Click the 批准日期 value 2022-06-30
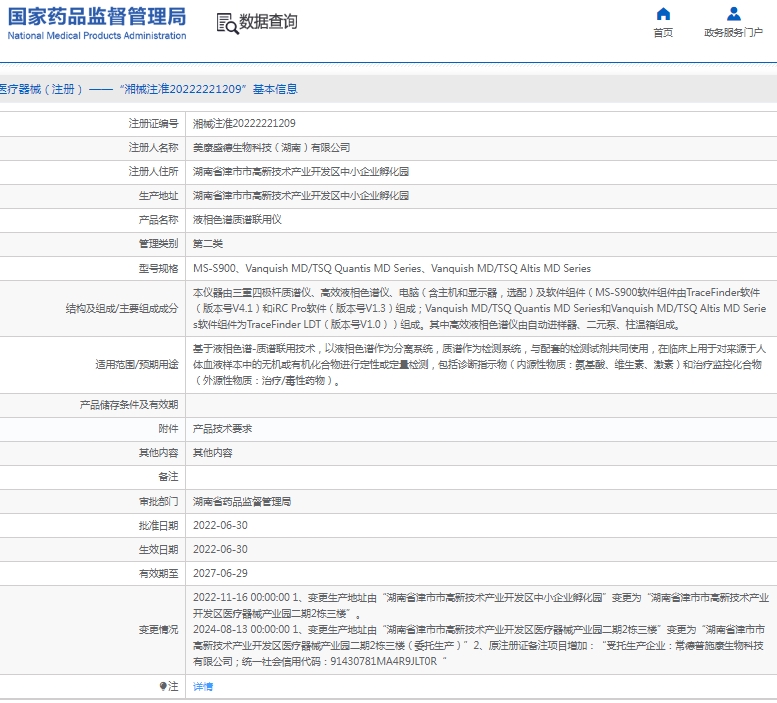The image size is (777, 703). [220, 526]
